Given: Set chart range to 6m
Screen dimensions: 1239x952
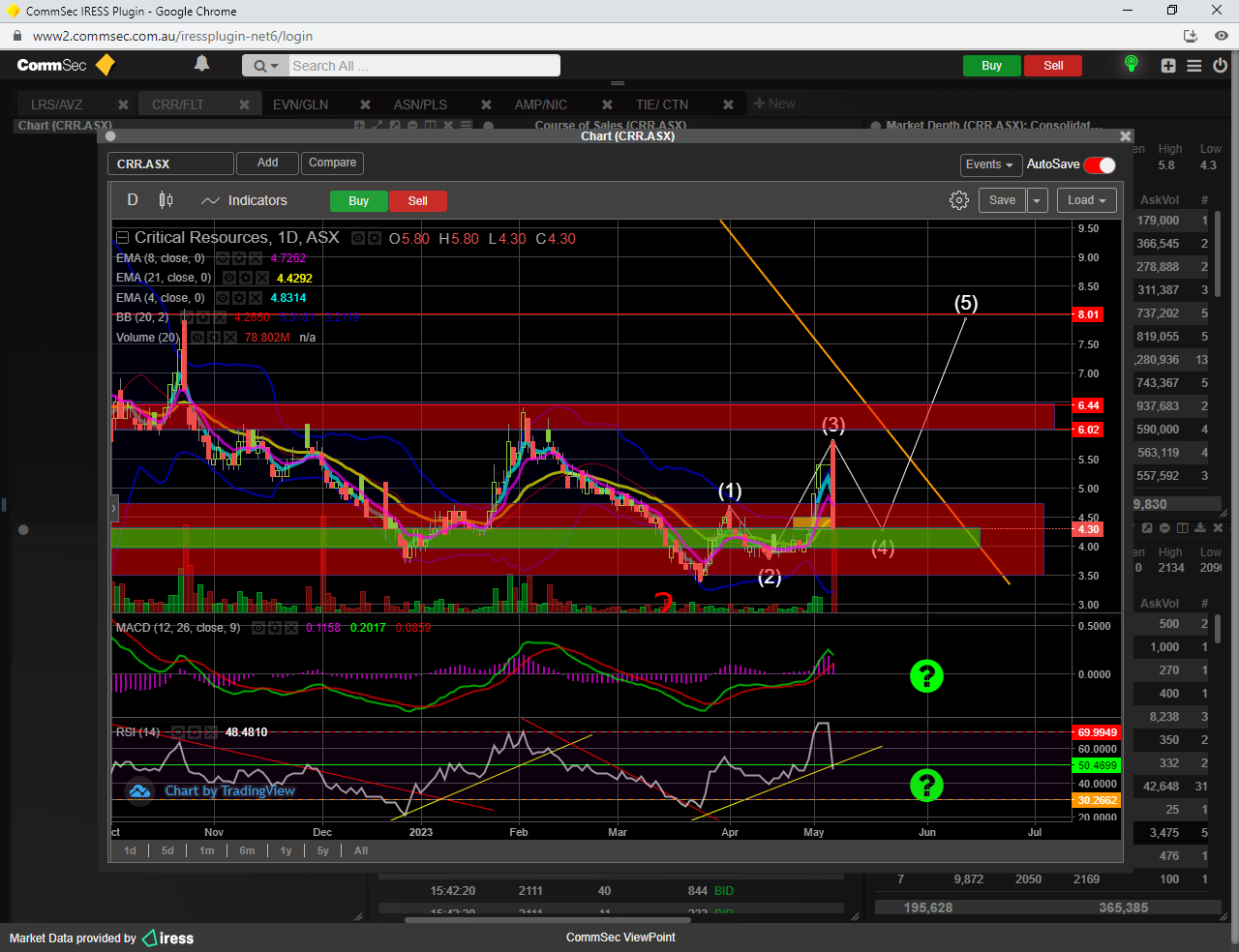Looking at the screenshot, I should tap(248, 850).
